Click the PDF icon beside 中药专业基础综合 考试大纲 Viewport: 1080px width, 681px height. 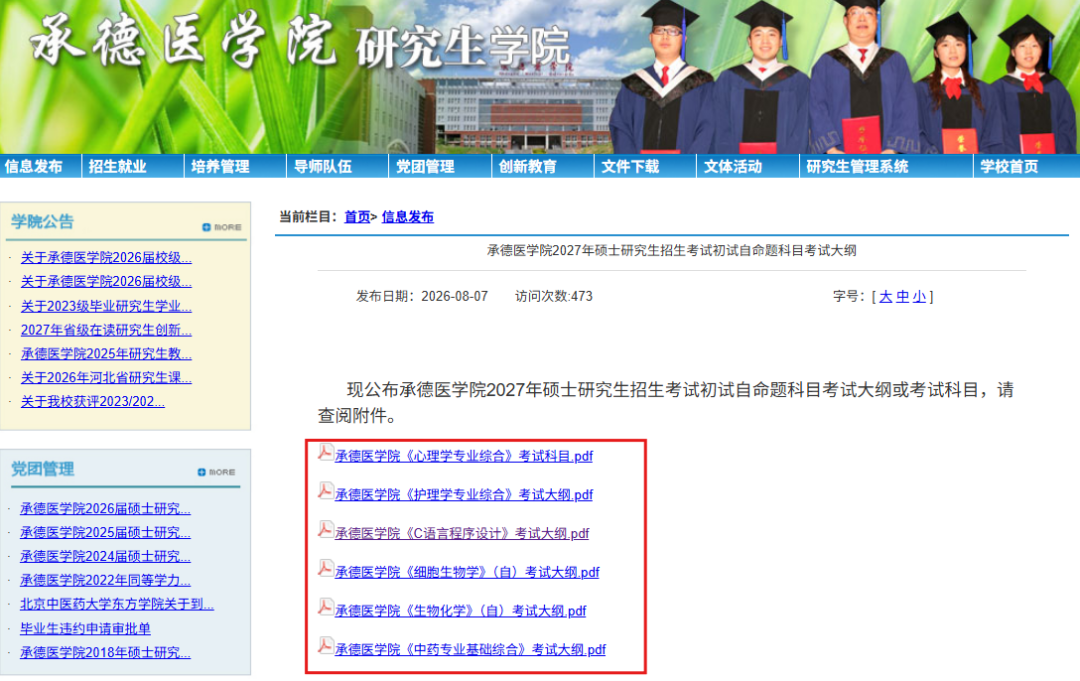[x=325, y=645]
